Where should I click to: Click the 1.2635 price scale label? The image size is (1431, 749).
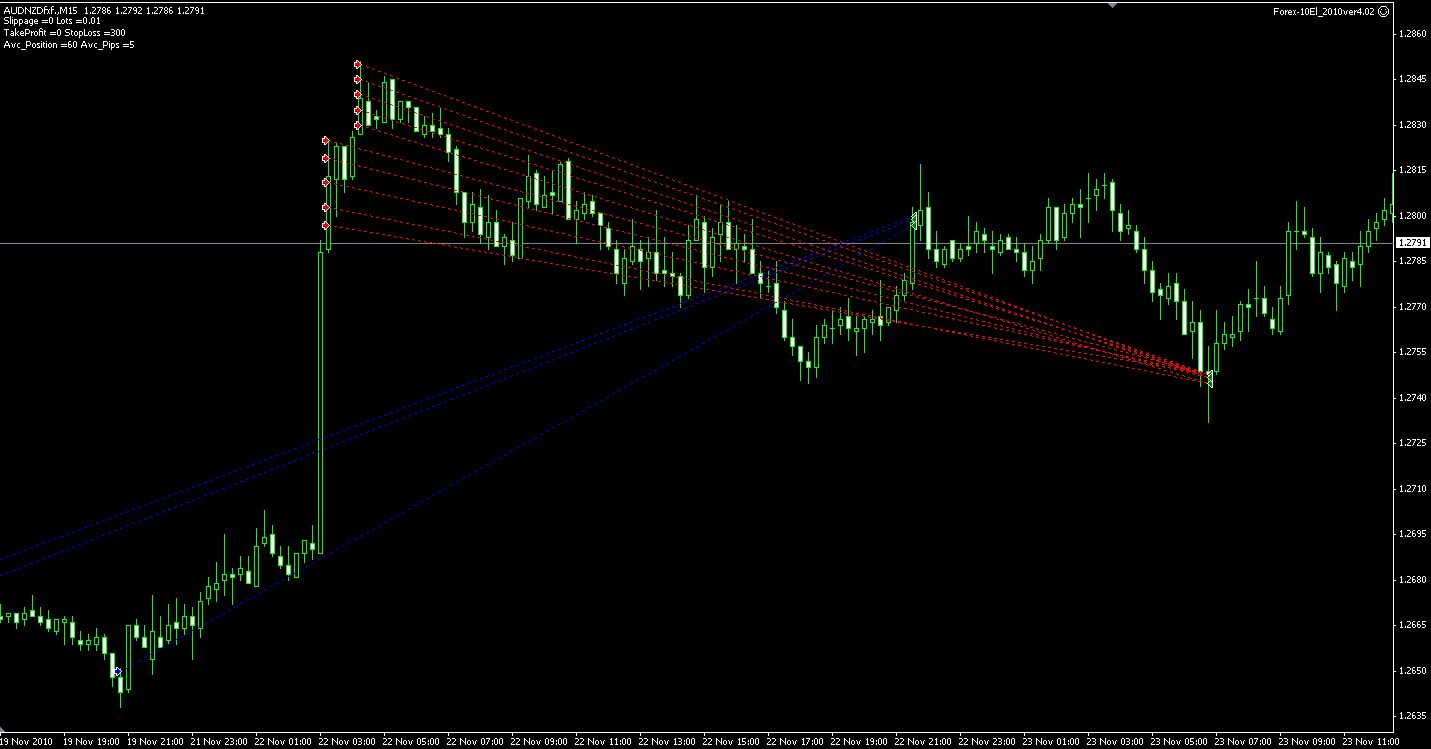(x=1413, y=716)
